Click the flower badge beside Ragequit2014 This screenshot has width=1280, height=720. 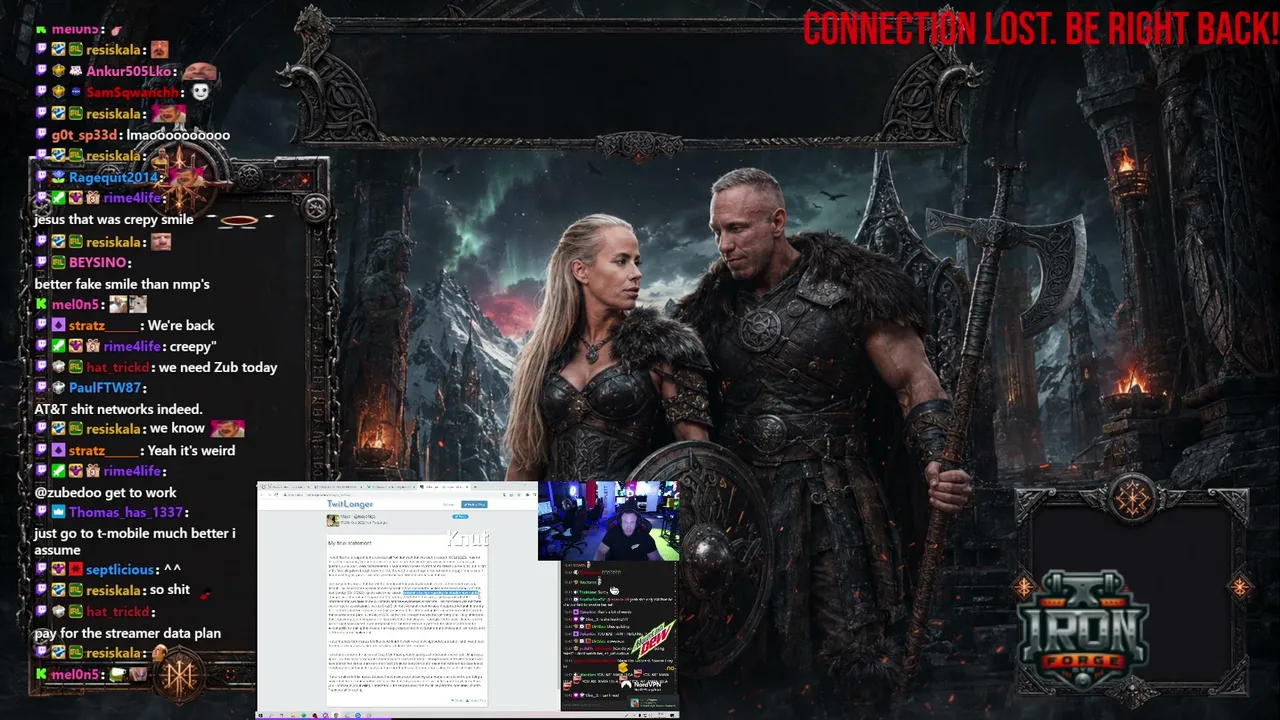(x=58, y=177)
